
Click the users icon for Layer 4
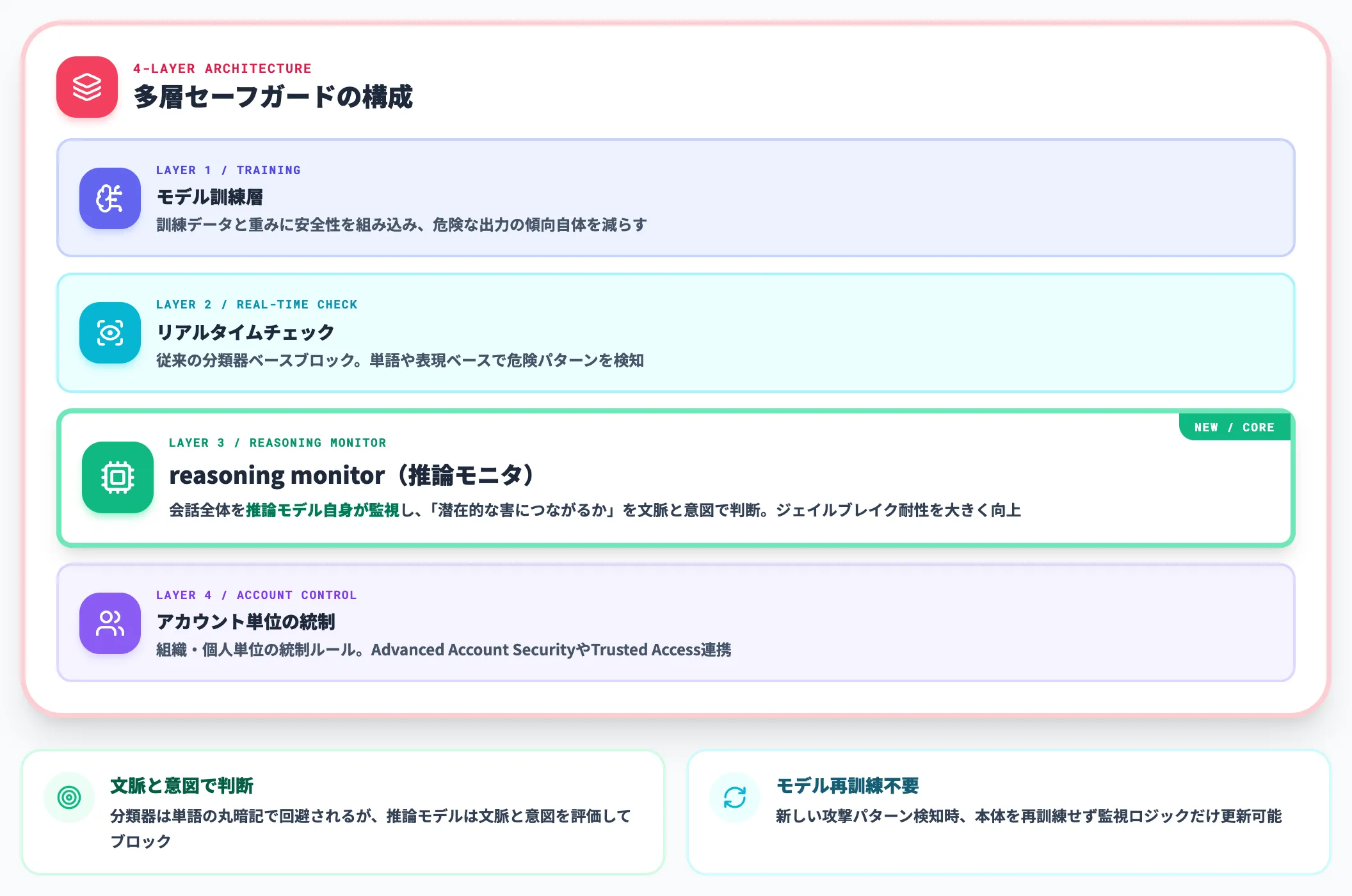point(110,623)
